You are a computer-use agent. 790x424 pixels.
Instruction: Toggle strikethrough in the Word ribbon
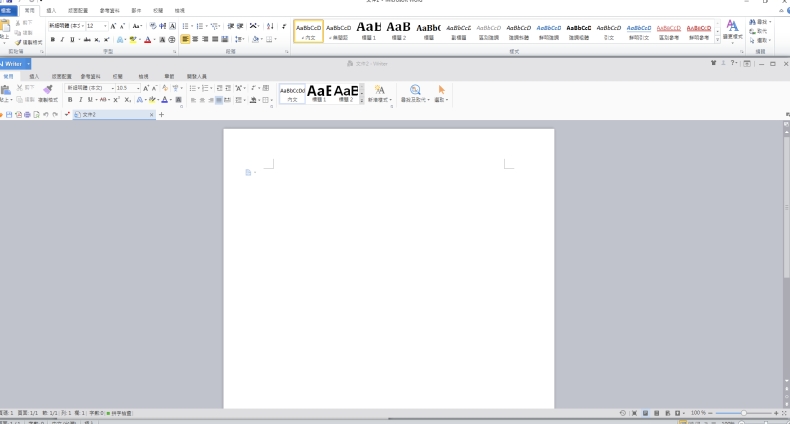click(87, 40)
